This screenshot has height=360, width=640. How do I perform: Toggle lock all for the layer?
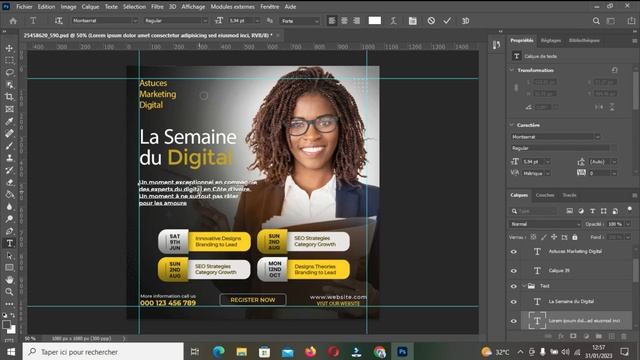(575, 237)
